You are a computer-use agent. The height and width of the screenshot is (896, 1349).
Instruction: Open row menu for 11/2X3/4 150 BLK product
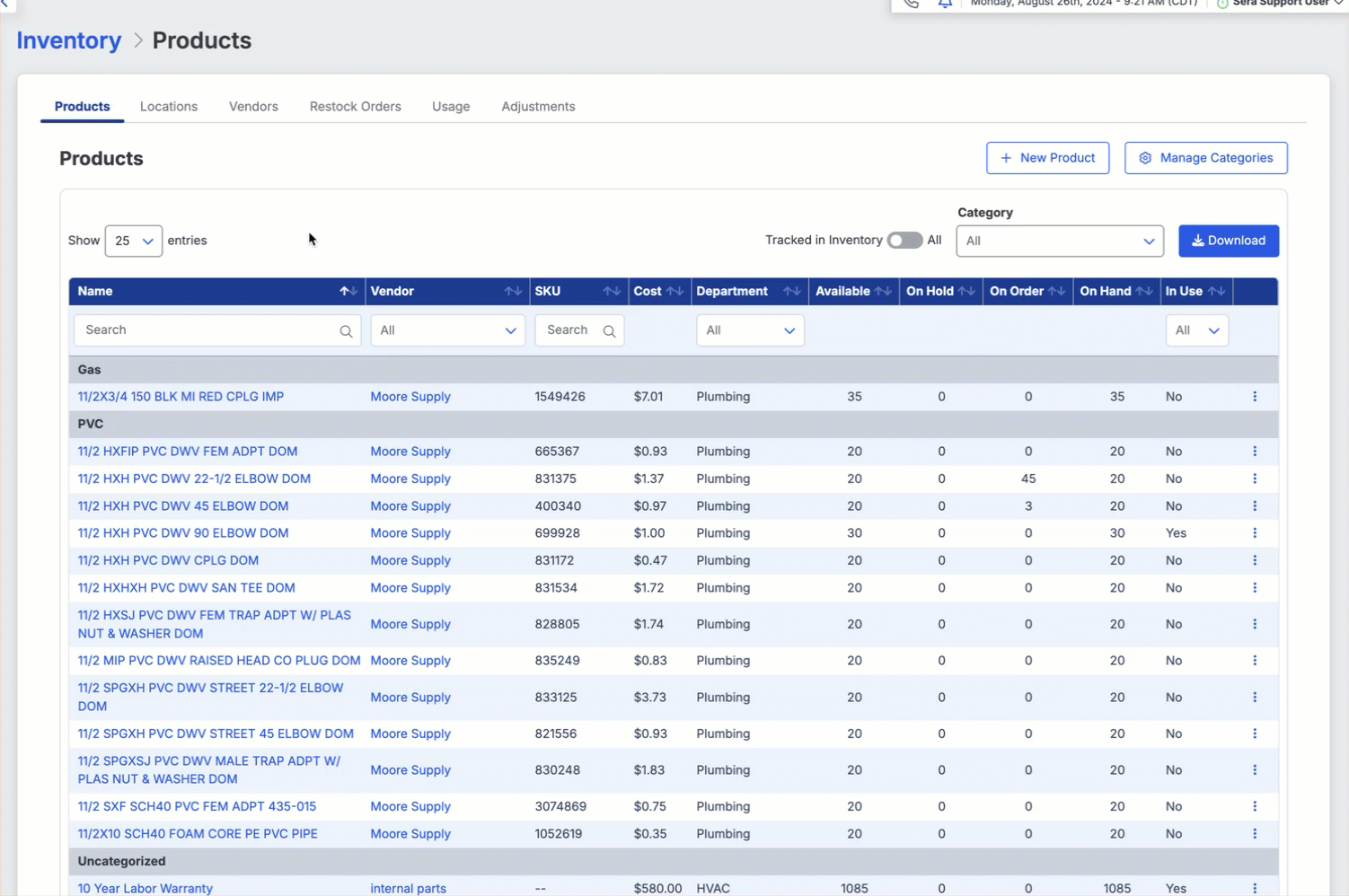click(1255, 397)
